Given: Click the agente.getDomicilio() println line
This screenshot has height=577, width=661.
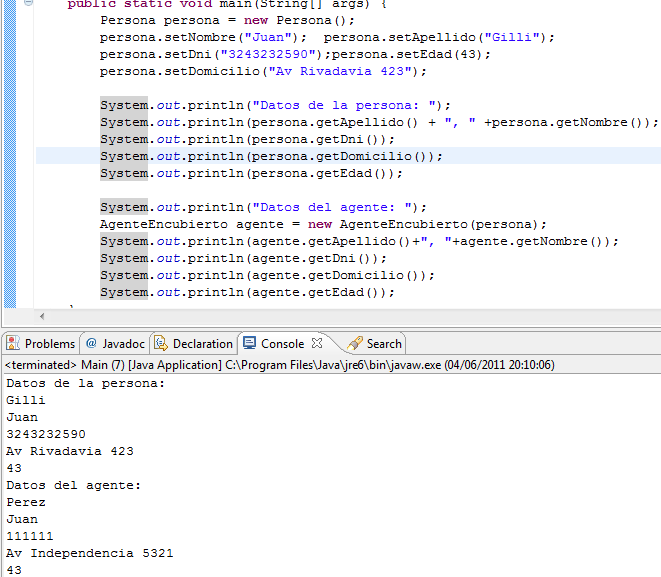Looking at the screenshot, I should coord(267,275).
